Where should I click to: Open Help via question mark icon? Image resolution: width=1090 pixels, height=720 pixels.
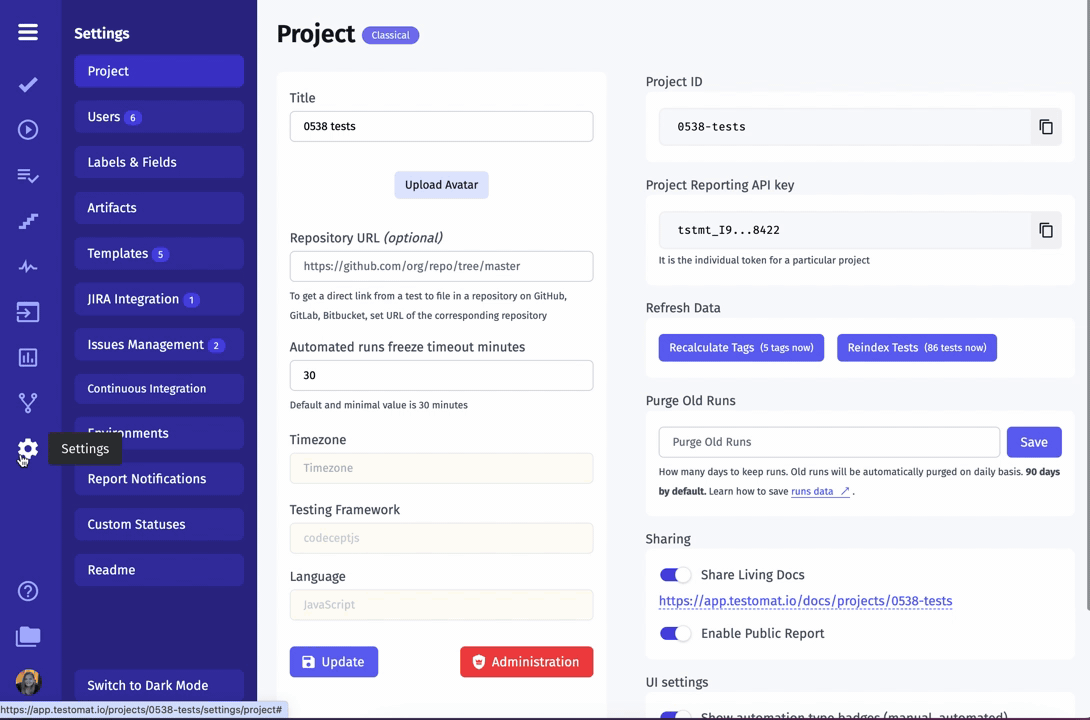(x=28, y=591)
